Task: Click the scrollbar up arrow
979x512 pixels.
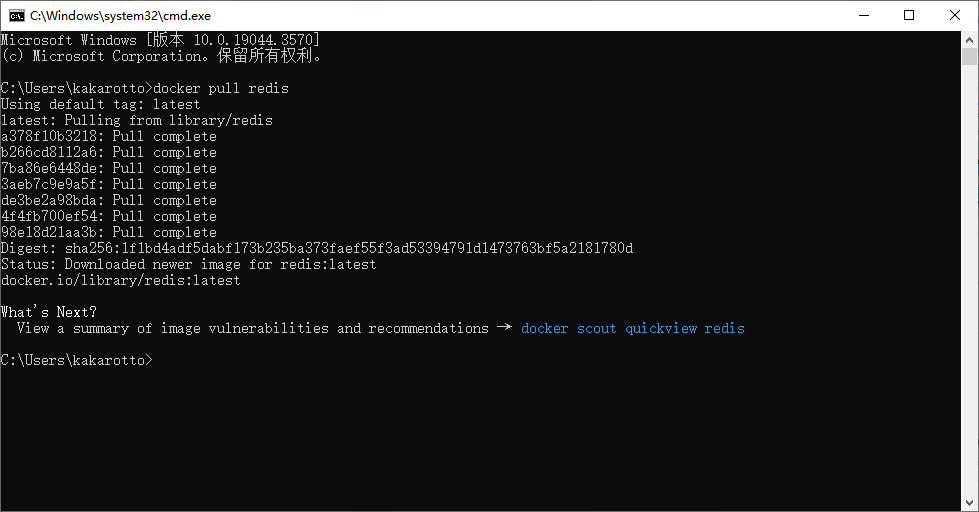Action: click(970, 39)
